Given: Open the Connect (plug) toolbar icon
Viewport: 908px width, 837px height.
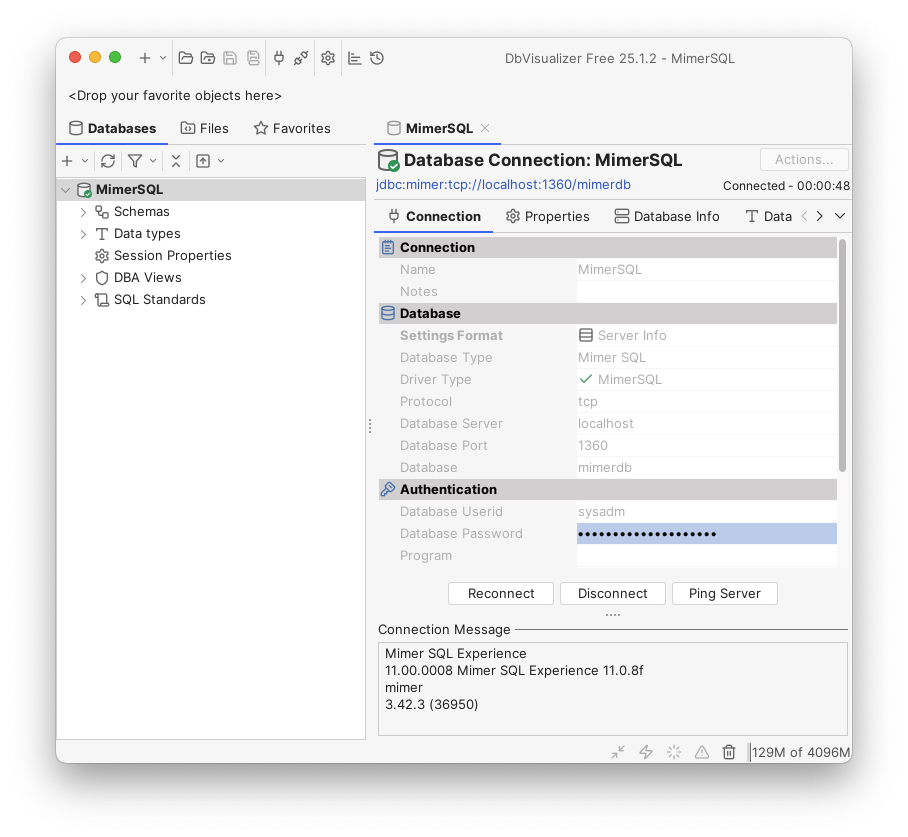Looking at the screenshot, I should (278, 57).
